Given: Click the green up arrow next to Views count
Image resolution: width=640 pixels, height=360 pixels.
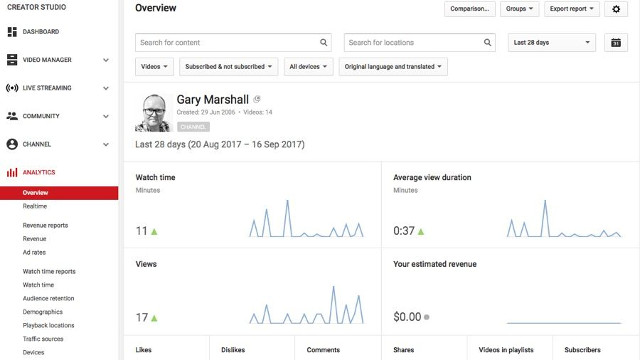Looking at the screenshot, I should click(154, 318).
